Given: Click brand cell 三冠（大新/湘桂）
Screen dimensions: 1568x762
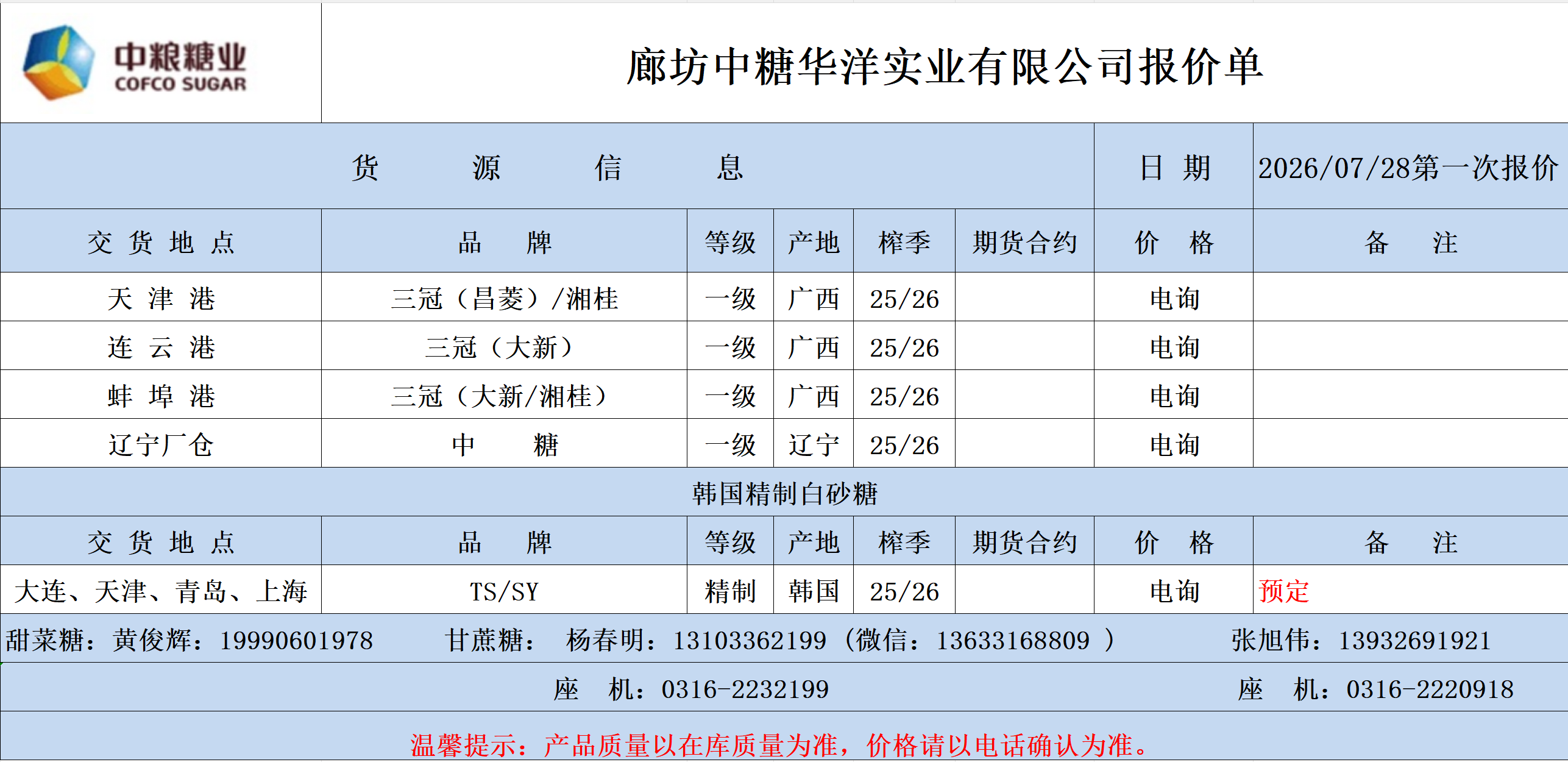Looking at the screenshot, I should coord(505,395).
